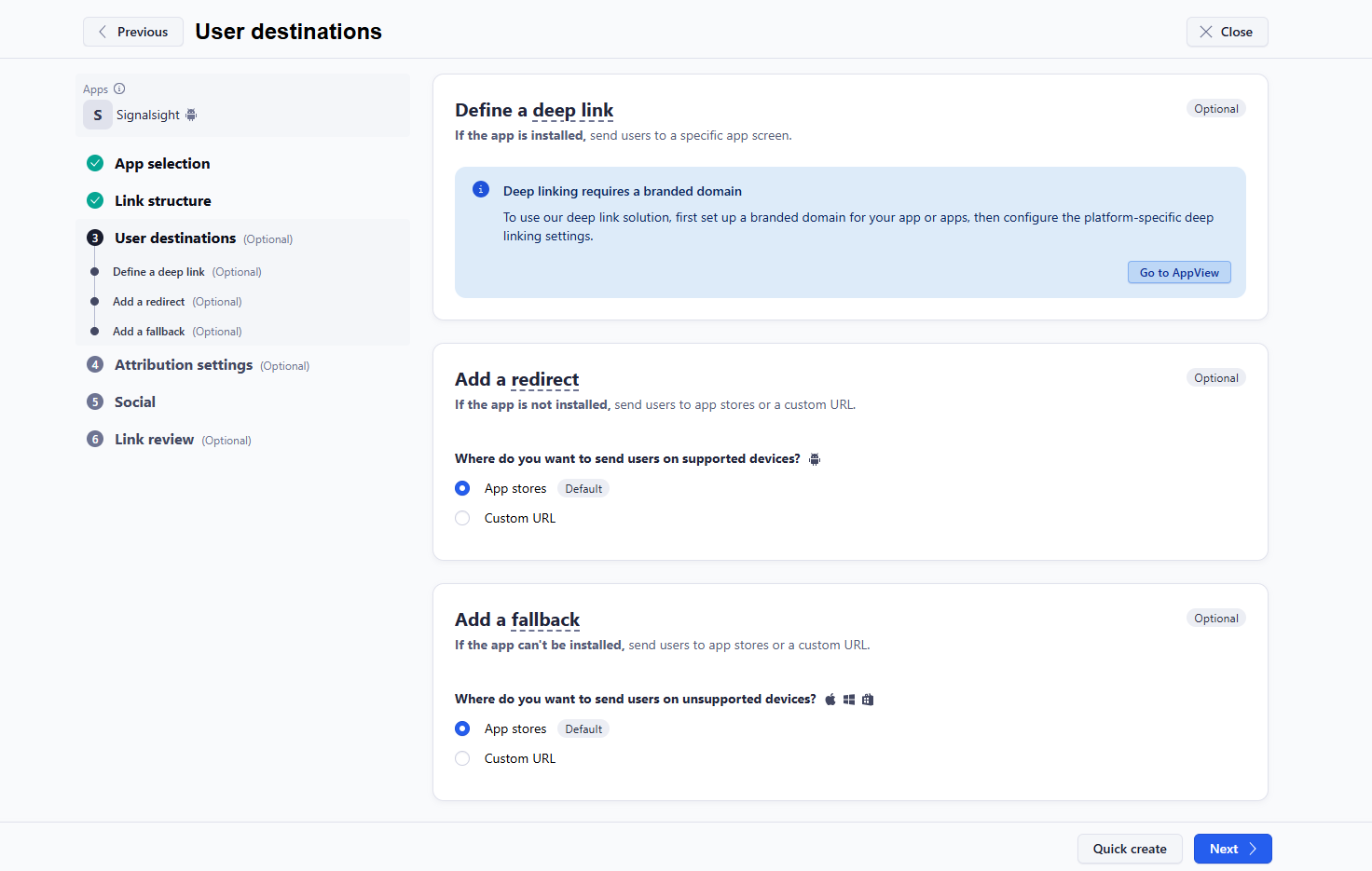Screen dimensions: 1372x871
Task: Click the Apple icon next to unsupported devices
Action: pyautogui.click(x=830, y=700)
